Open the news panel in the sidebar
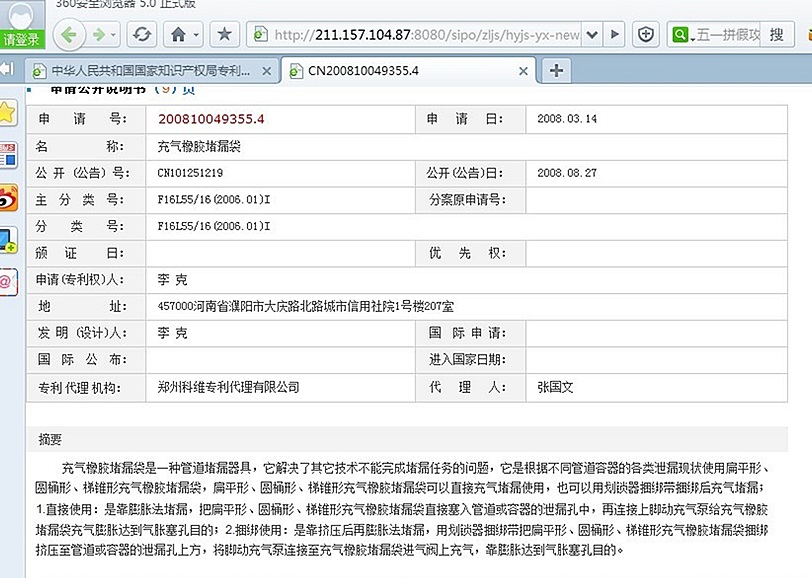Screen dimensions: 812x578 [x=8, y=154]
